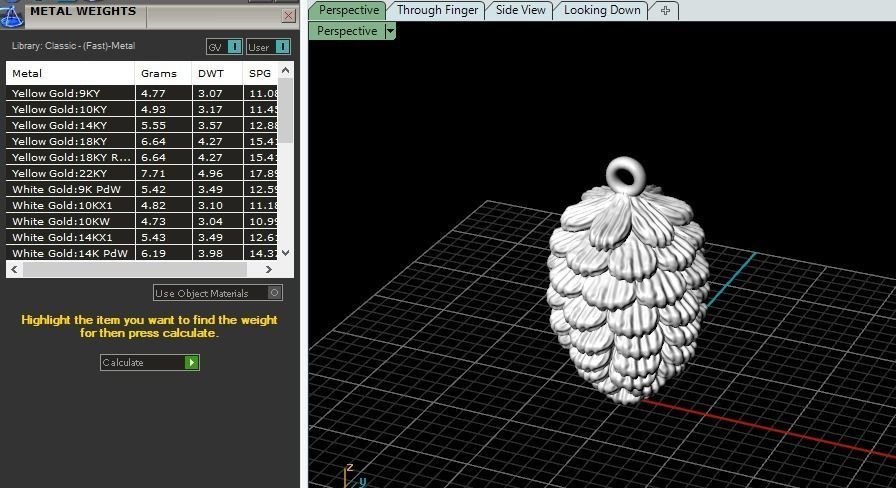Click the table scroll up arrow
896x488 pixels.
coord(286,70)
